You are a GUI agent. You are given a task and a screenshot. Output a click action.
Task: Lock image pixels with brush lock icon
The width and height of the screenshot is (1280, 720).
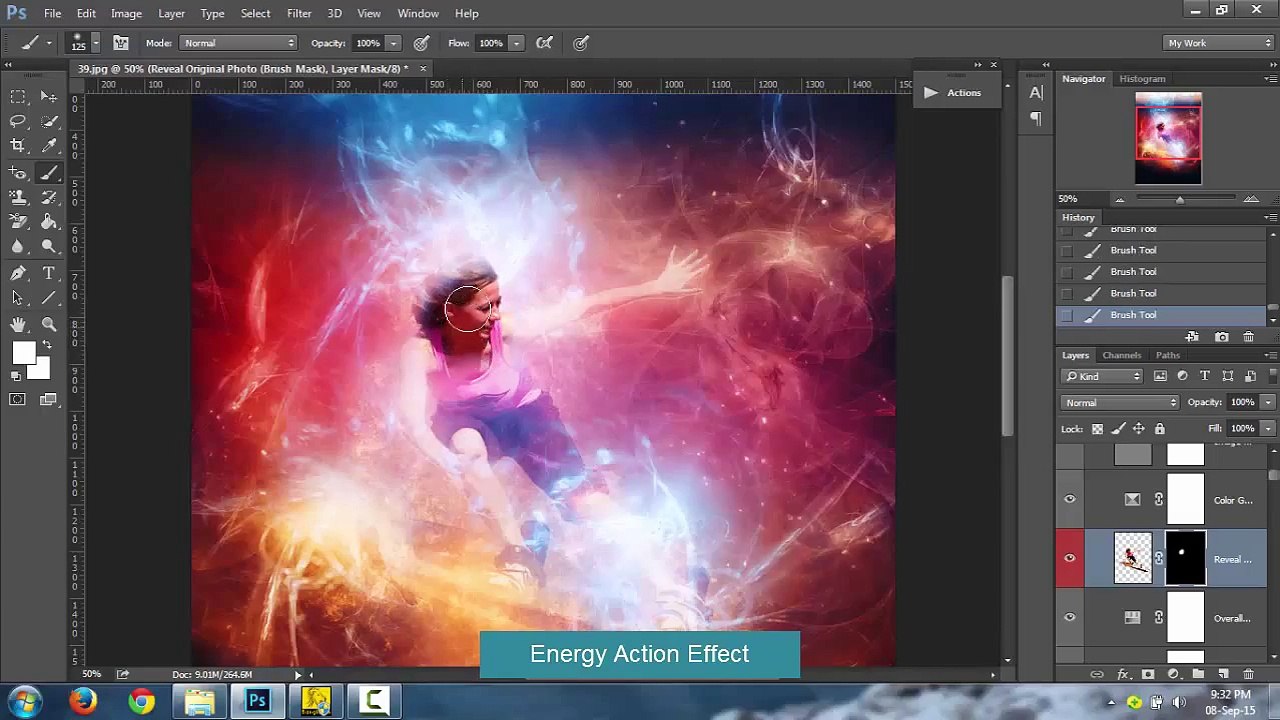(x=1118, y=429)
